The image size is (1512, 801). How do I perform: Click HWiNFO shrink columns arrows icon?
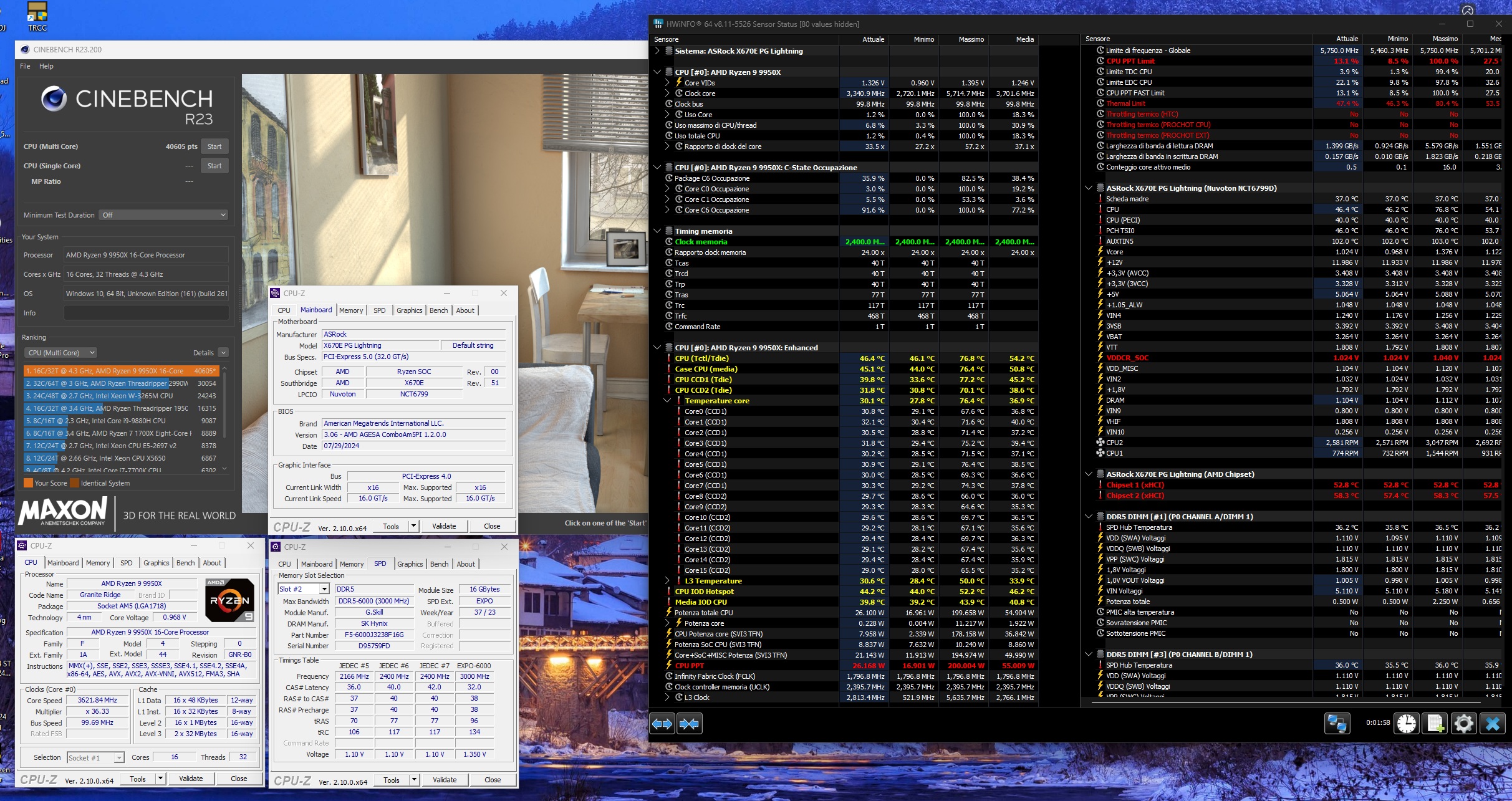[690, 724]
